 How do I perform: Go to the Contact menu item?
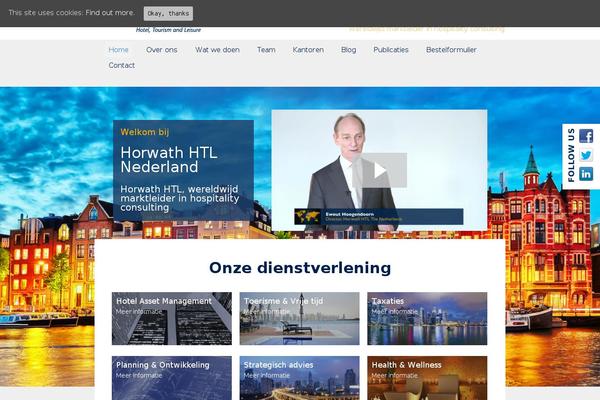(122, 65)
